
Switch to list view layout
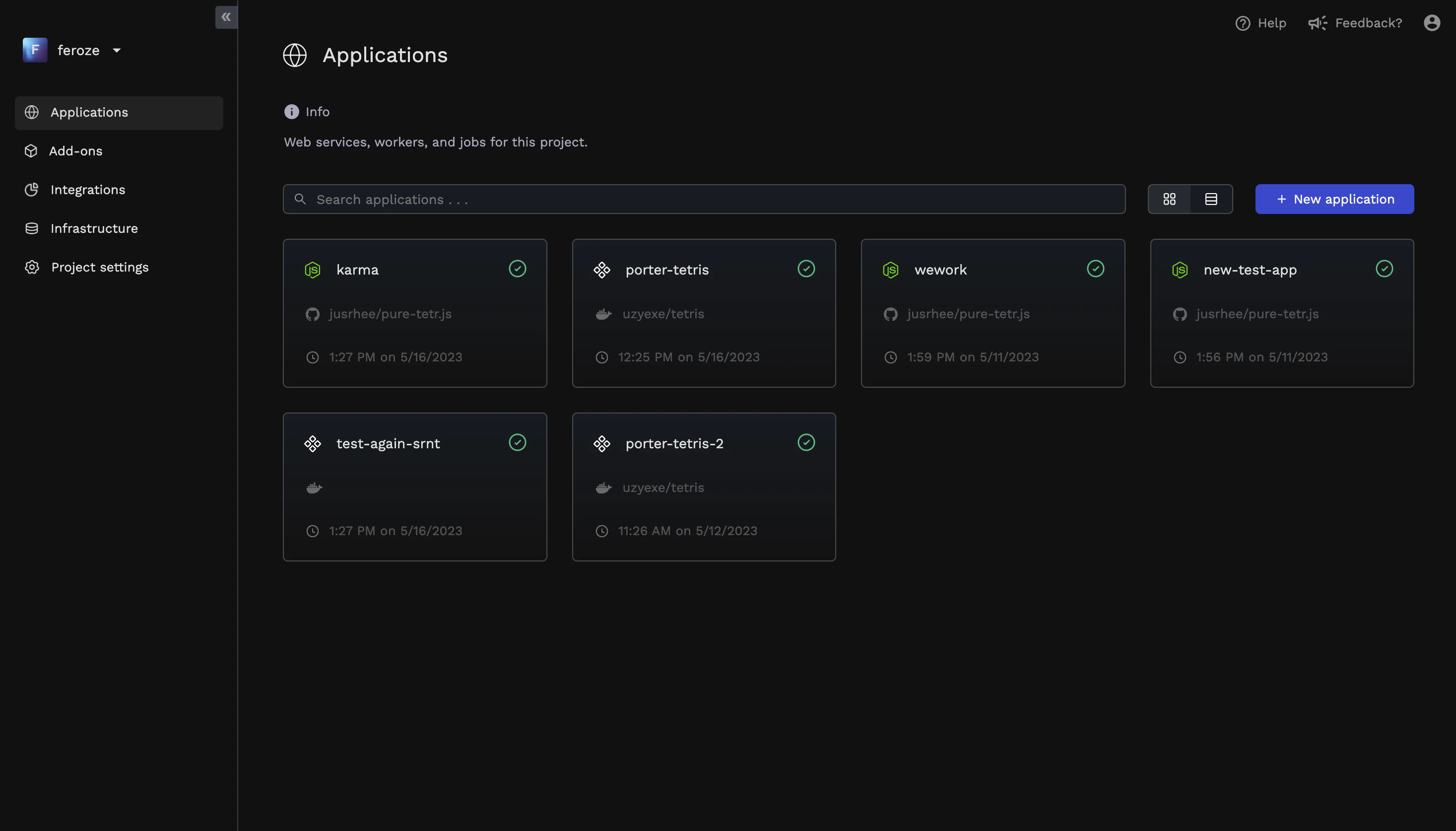click(1211, 199)
